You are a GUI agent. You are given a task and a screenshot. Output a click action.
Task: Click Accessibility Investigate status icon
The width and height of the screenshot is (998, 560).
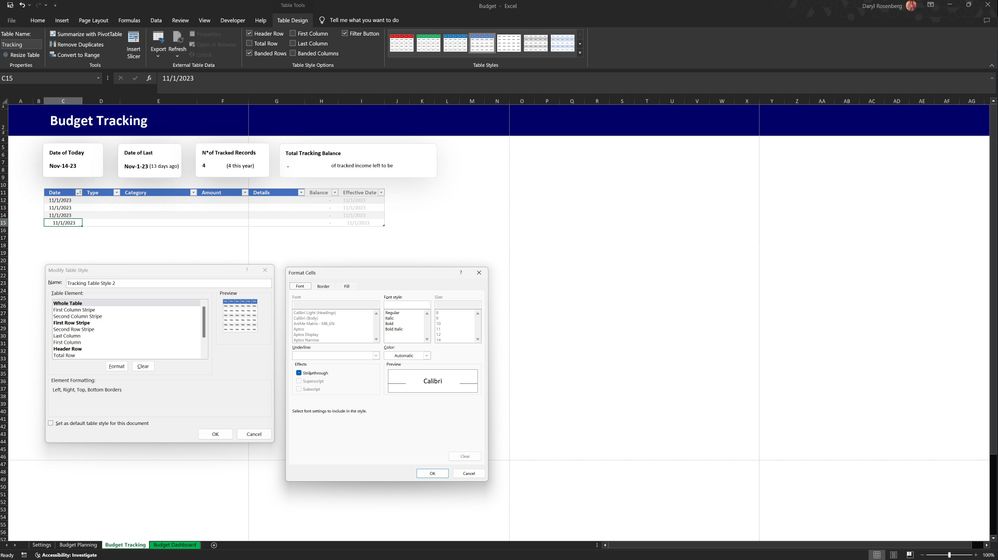[38, 555]
